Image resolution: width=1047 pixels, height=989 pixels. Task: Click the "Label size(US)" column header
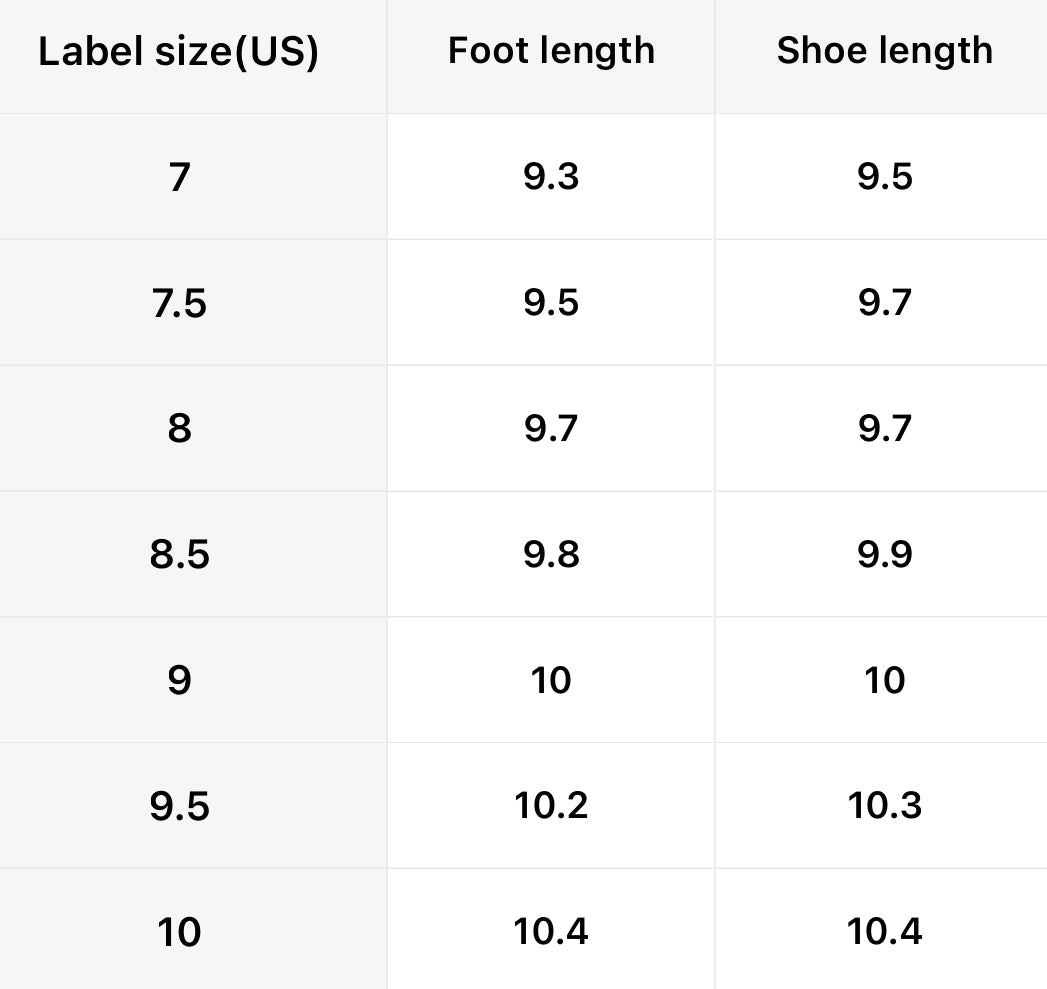tap(179, 52)
